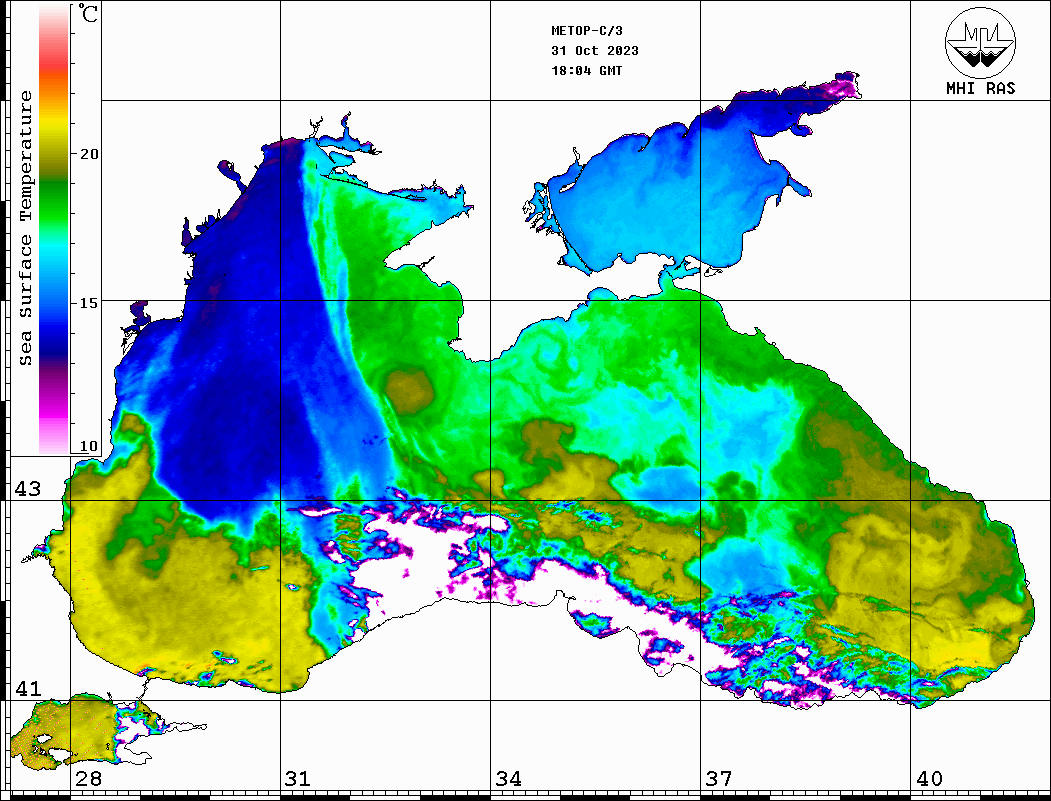Click the time '18:04 GMT'
Viewport: 1051px width, 801px height.
pyautogui.click(x=586, y=71)
